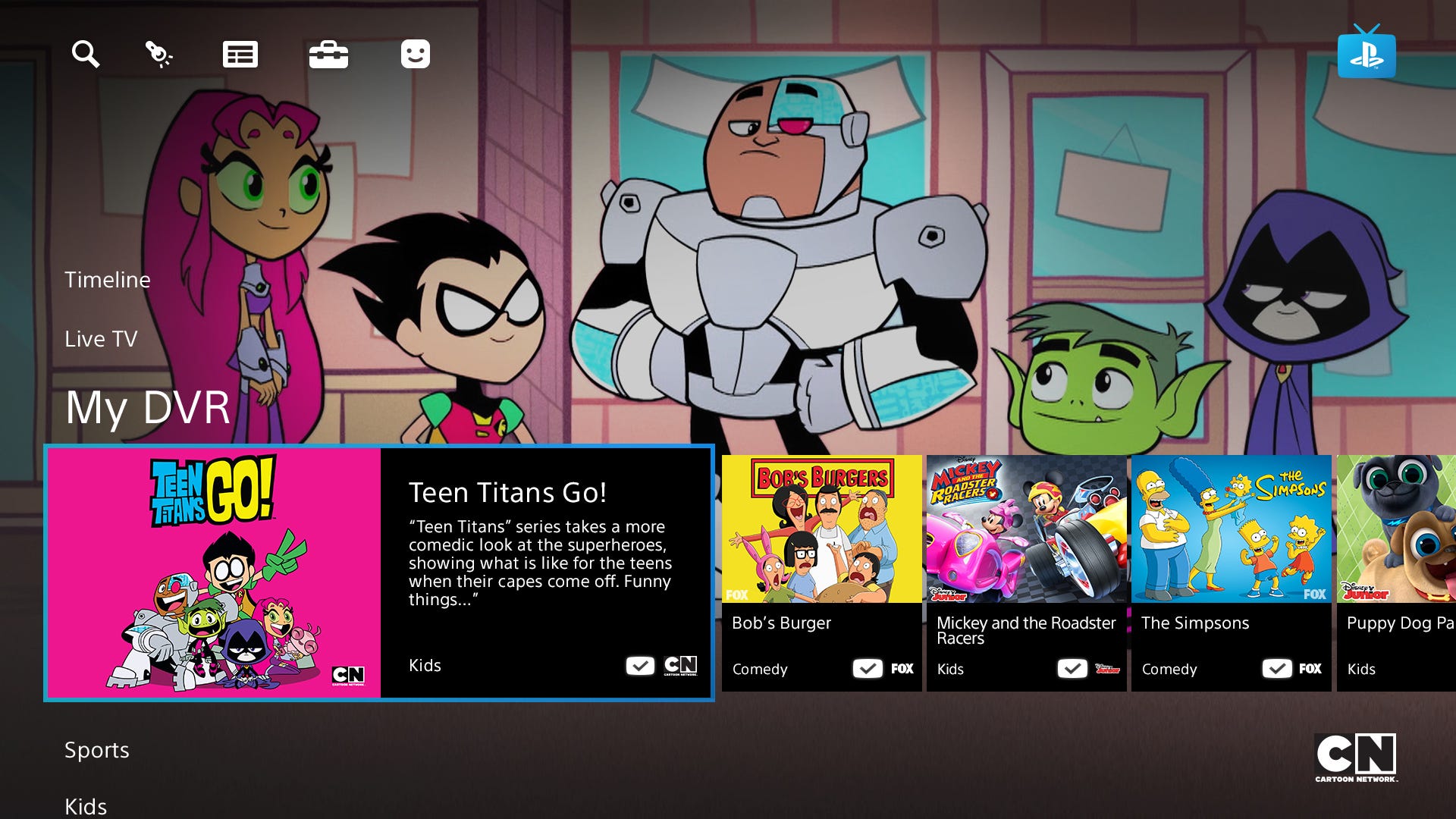Click the Cartoon Network logo in the bottom corner
1456x819 pixels.
pos(1356,758)
